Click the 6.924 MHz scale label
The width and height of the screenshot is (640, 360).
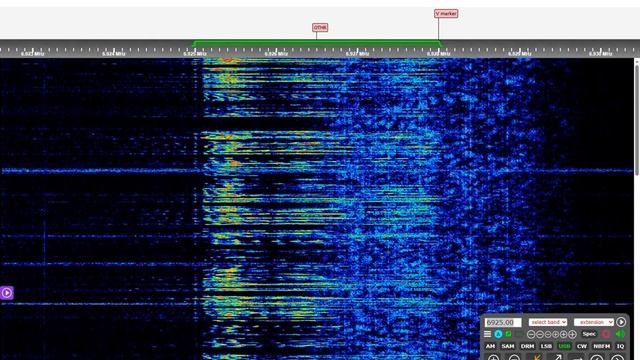click(114, 53)
